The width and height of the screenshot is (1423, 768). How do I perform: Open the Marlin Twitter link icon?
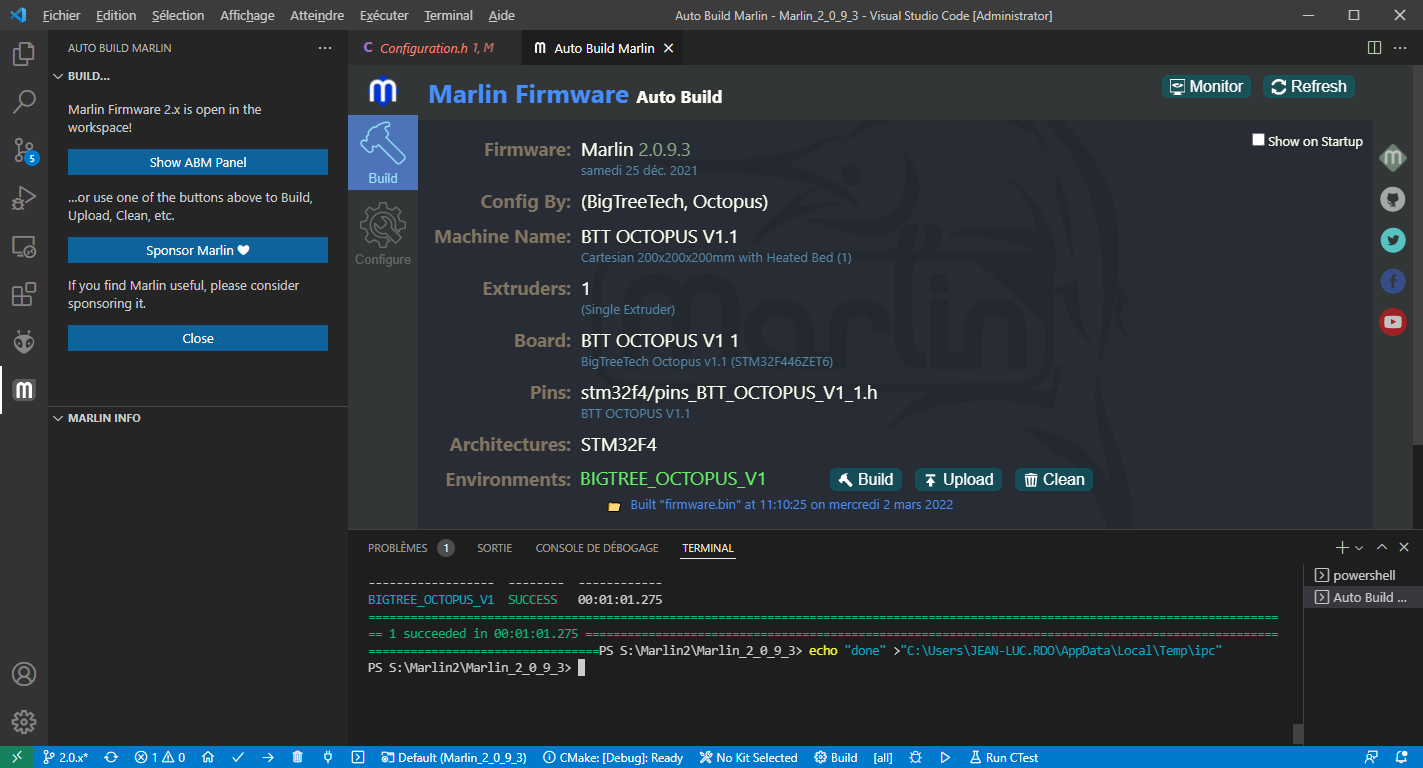point(1392,240)
